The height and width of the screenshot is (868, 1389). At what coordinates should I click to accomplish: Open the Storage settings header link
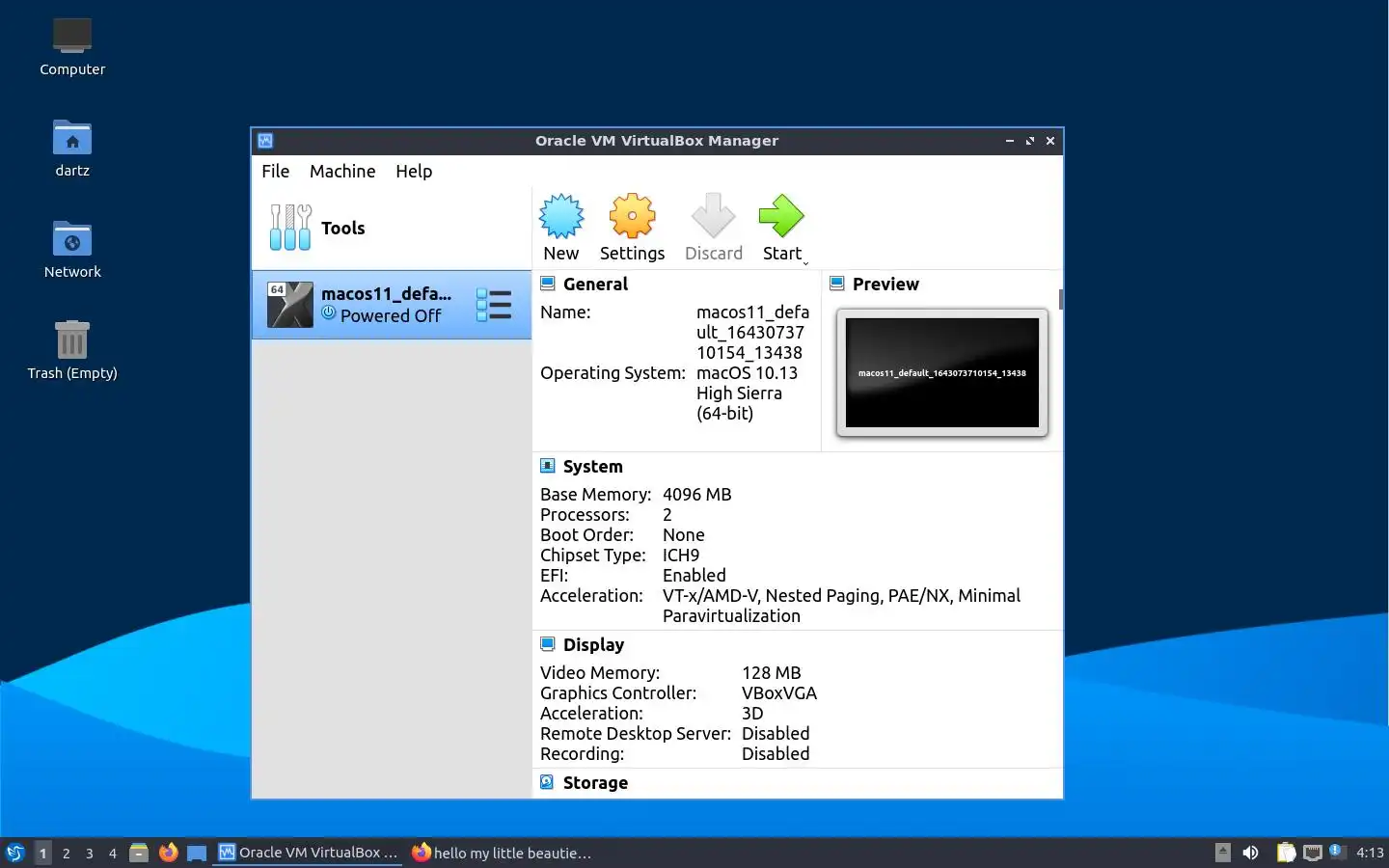click(x=595, y=783)
